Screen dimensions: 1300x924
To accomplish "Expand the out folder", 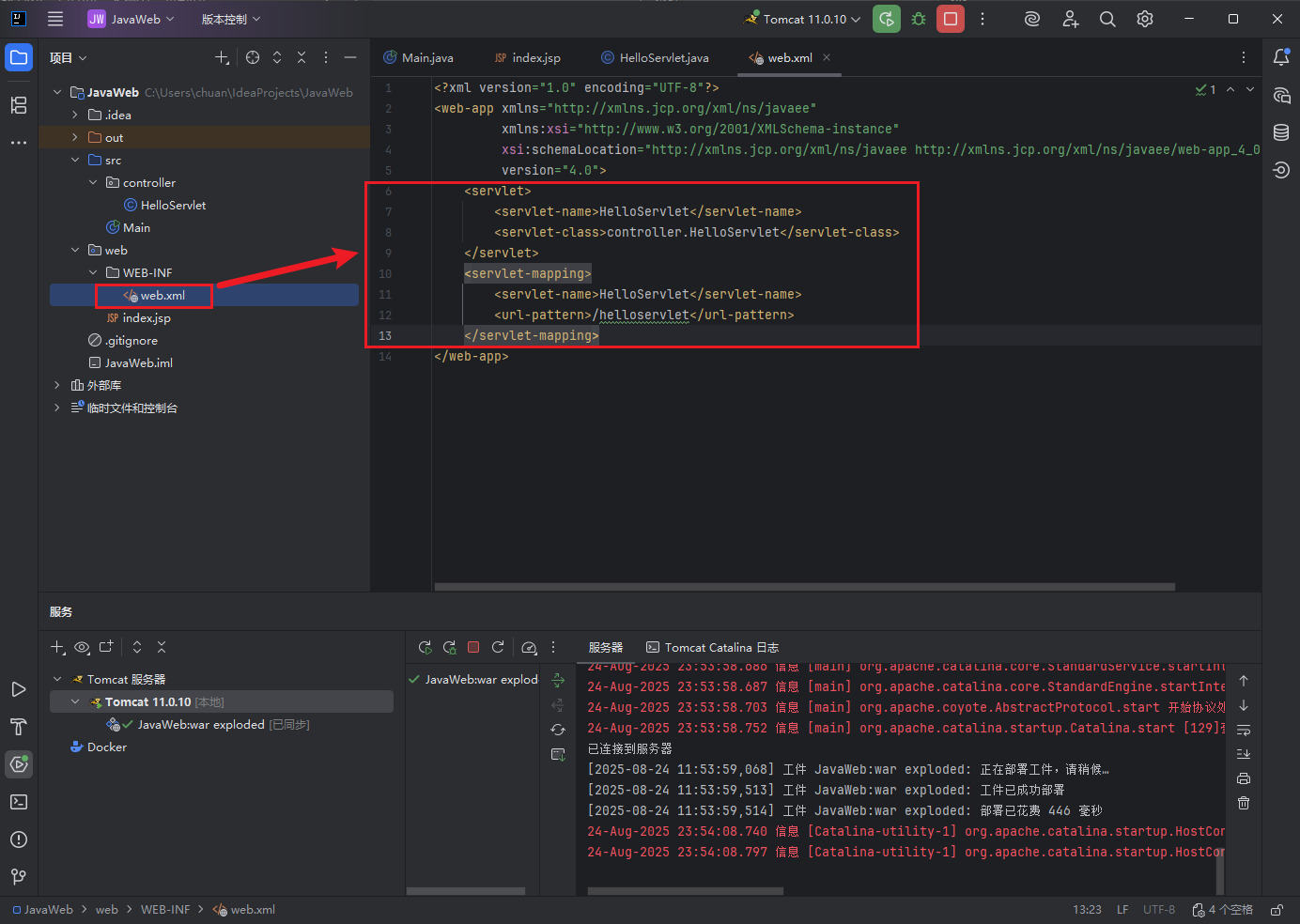I will pyautogui.click(x=75, y=137).
